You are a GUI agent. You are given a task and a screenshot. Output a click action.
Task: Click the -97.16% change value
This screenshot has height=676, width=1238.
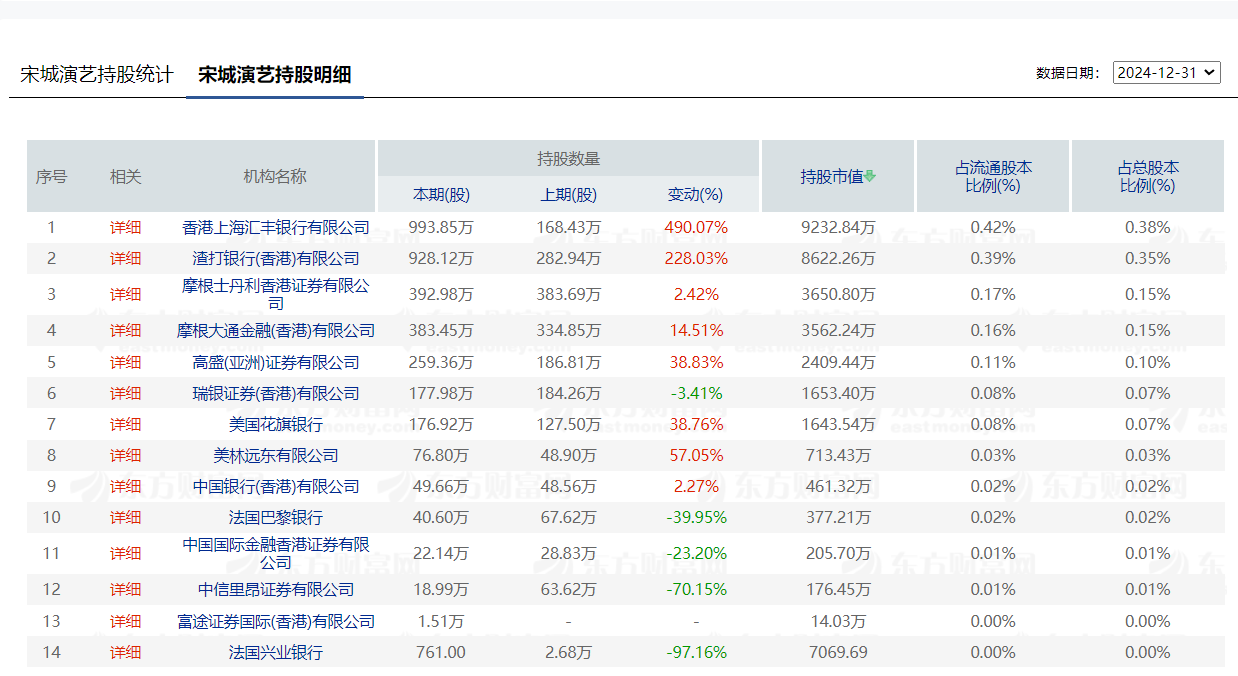[696, 652]
